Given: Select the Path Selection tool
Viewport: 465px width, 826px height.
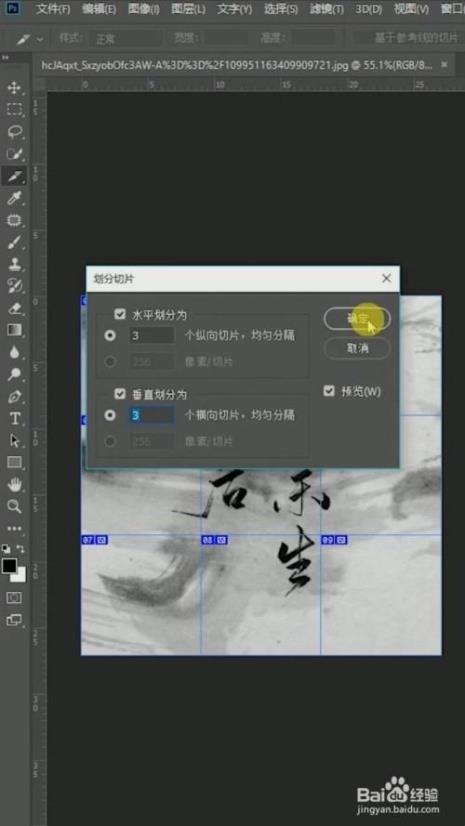Looking at the screenshot, I should (x=14, y=441).
